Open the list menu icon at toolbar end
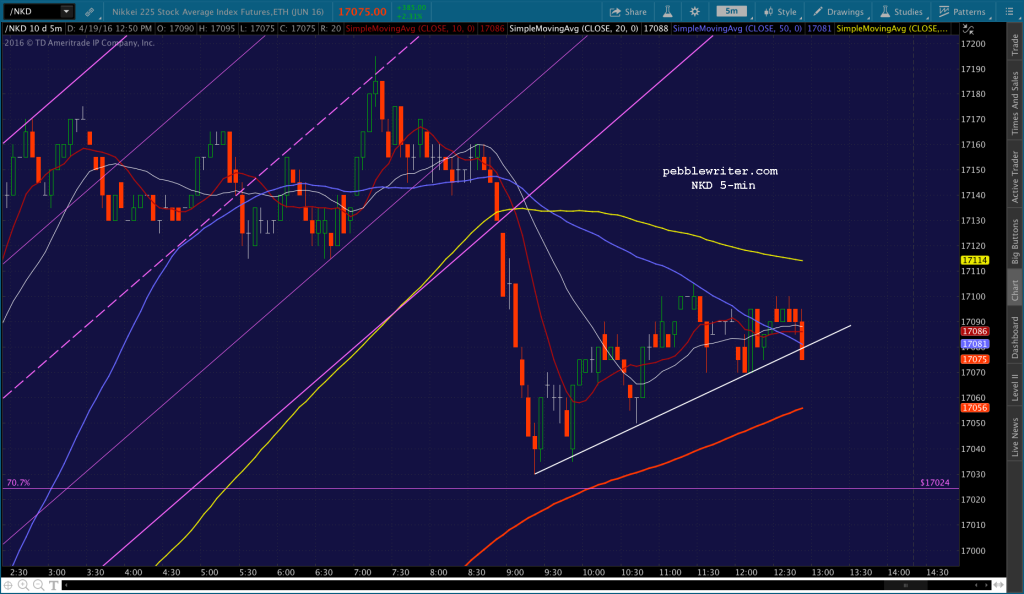Image resolution: width=1024 pixels, height=594 pixels. (1008, 11)
